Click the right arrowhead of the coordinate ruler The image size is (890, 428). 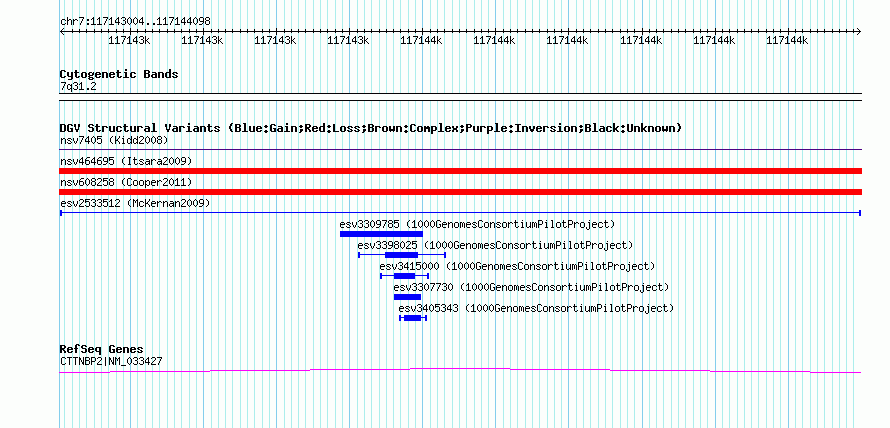tap(859, 32)
